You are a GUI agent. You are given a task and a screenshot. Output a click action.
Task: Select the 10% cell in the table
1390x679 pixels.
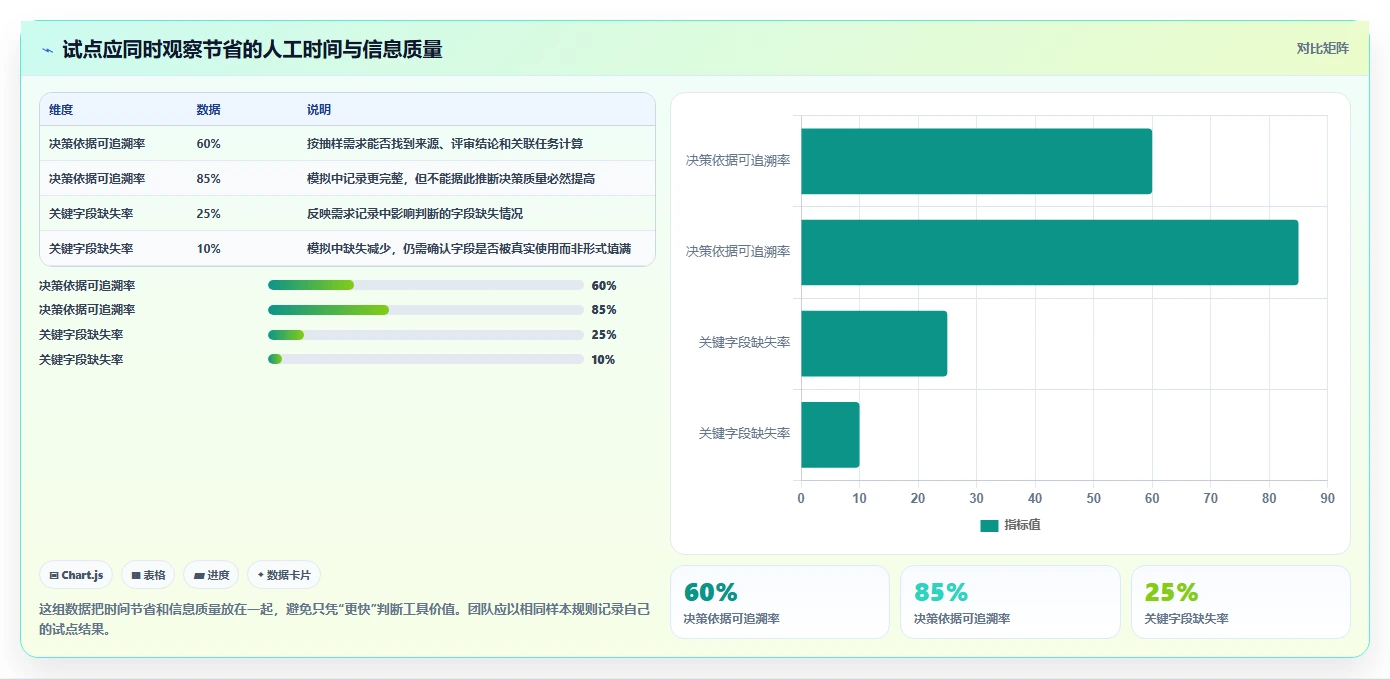pos(209,249)
